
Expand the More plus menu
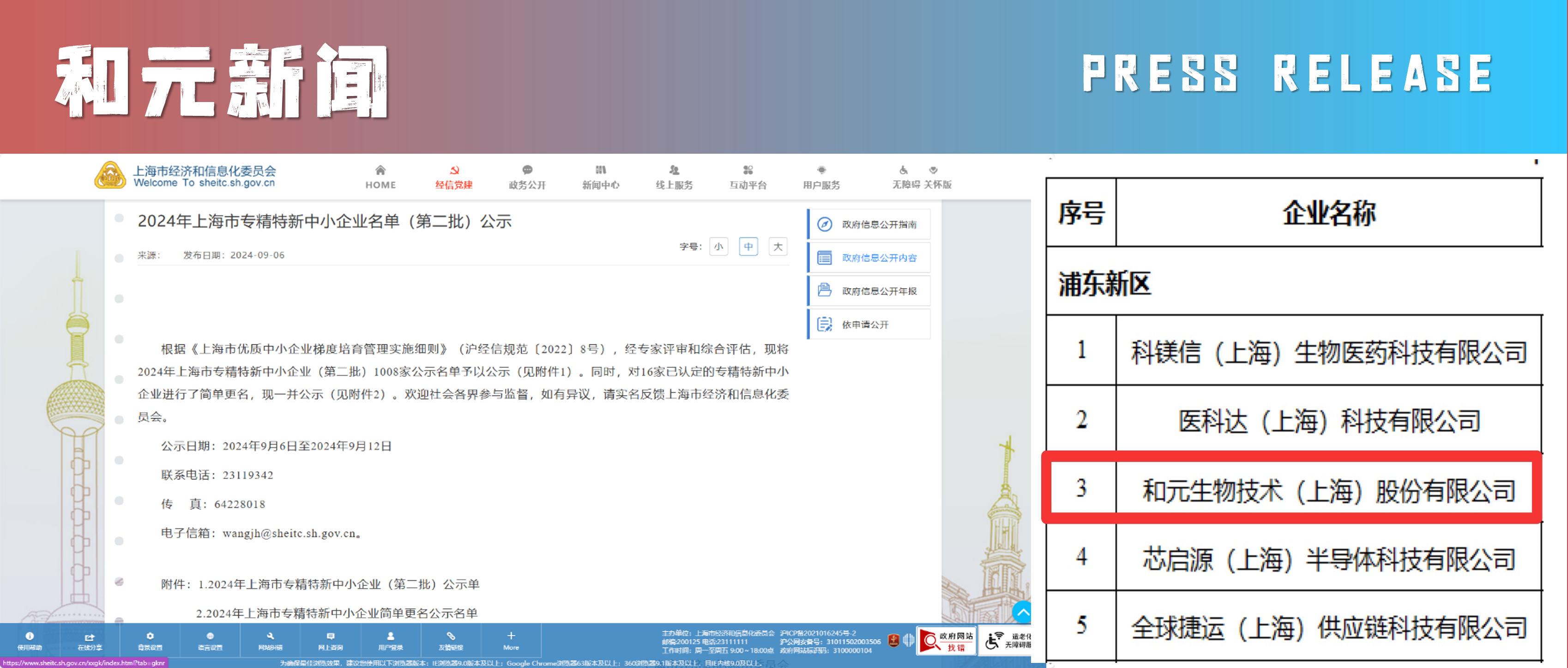[x=511, y=636]
